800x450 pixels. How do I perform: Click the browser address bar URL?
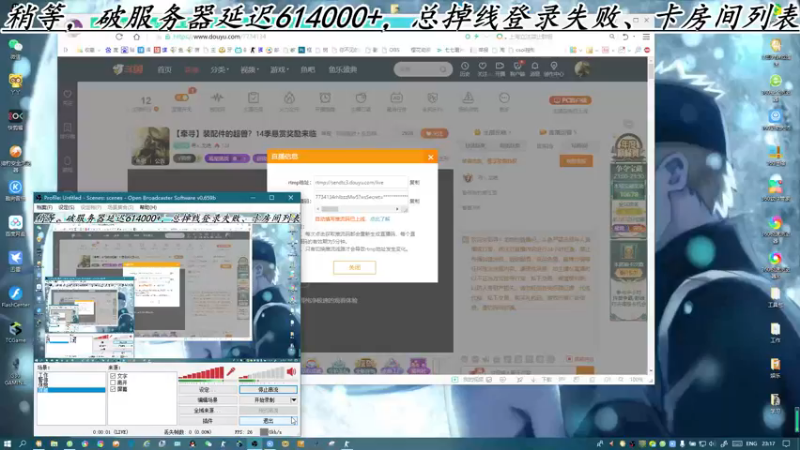pos(219,37)
